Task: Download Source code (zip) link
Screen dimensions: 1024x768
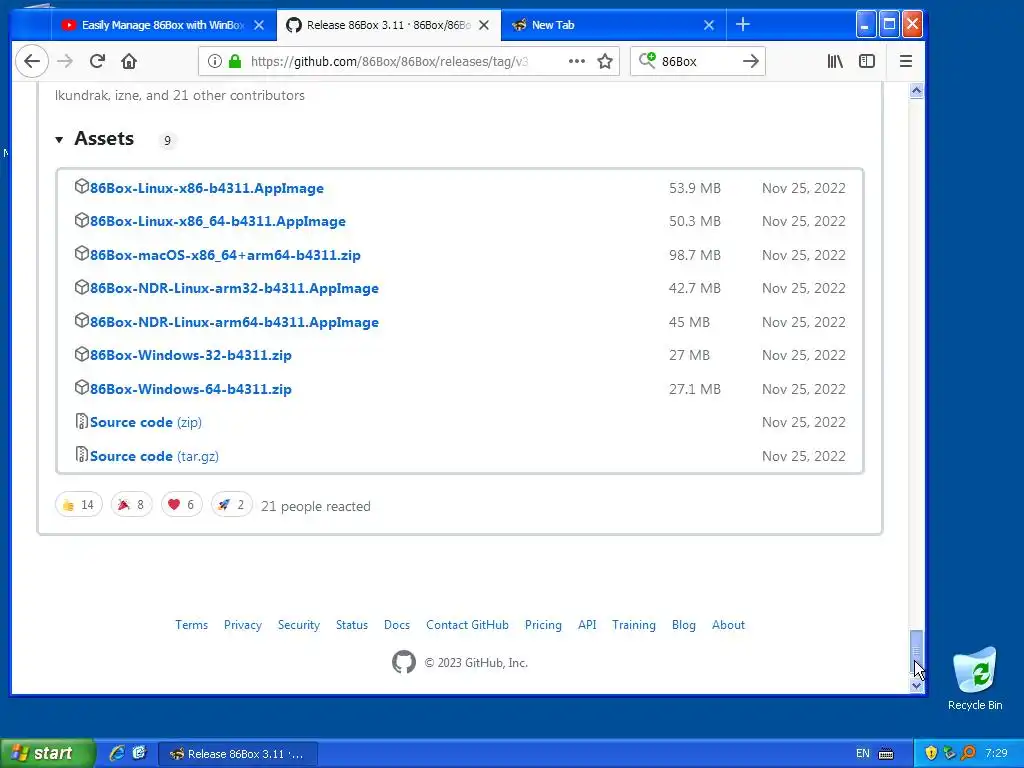Action: [146, 423]
